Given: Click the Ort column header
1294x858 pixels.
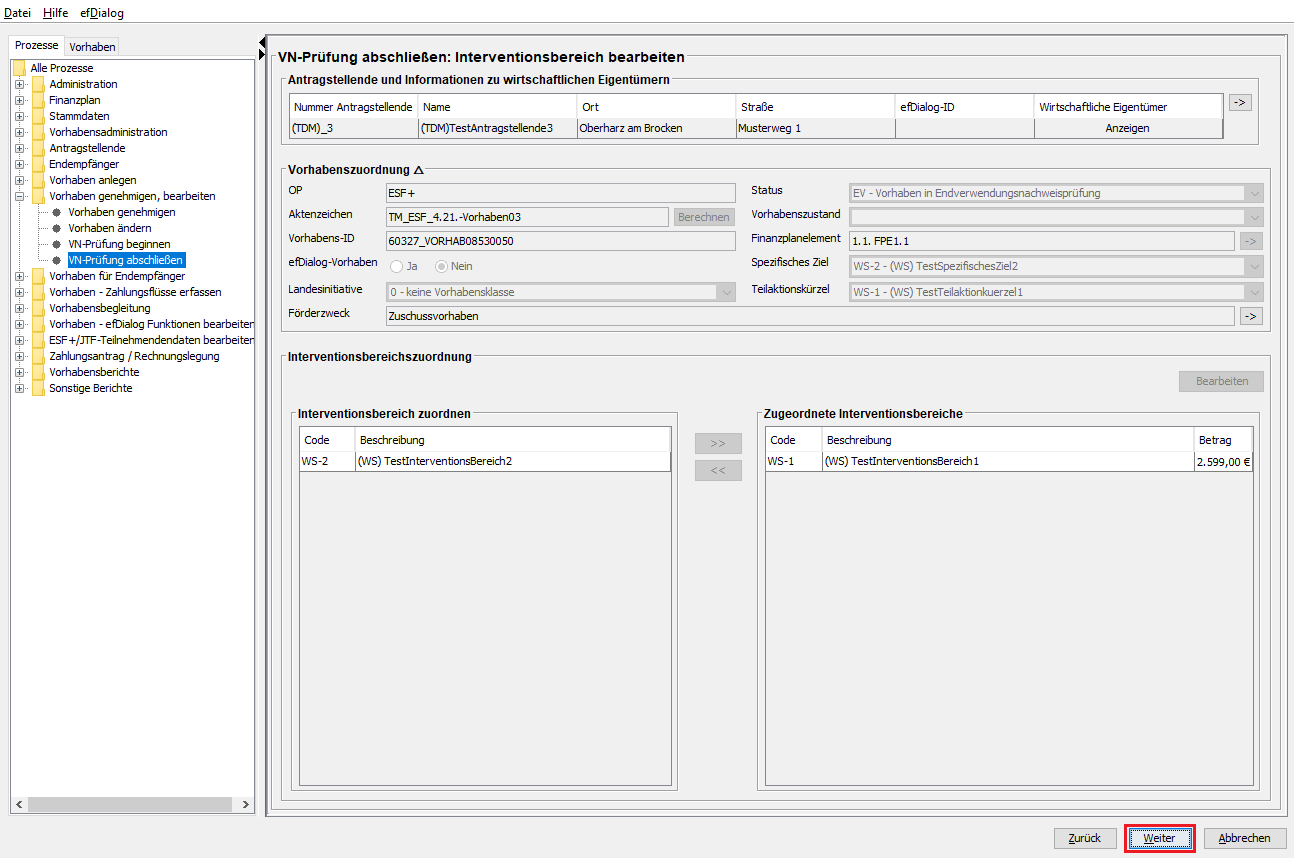Looking at the screenshot, I should (x=655, y=106).
